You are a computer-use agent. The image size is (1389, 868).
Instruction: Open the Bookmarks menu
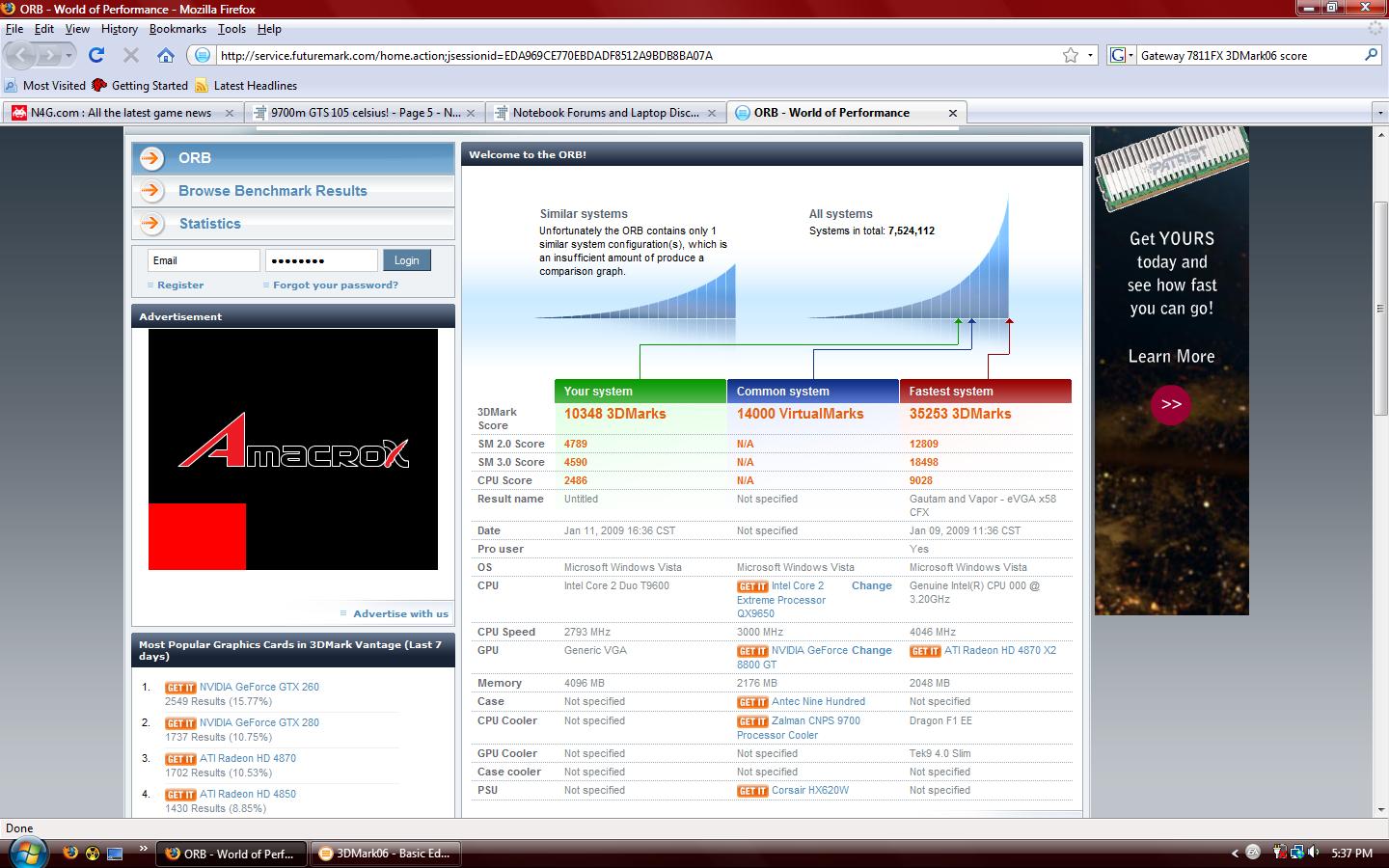pyautogui.click(x=177, y=29)
